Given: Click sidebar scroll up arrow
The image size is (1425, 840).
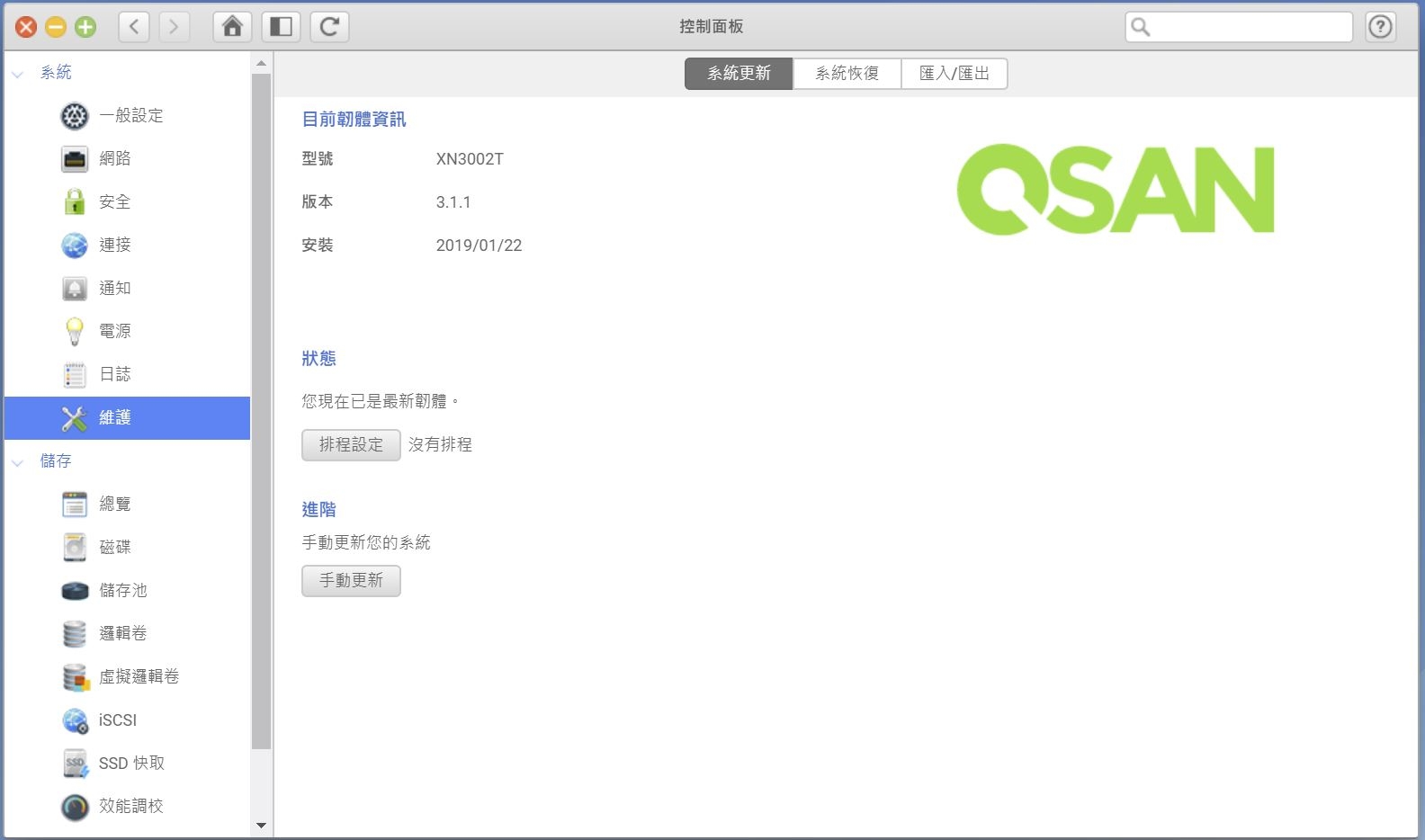Looking at the screenshot, I should click(x=261, y=64).
